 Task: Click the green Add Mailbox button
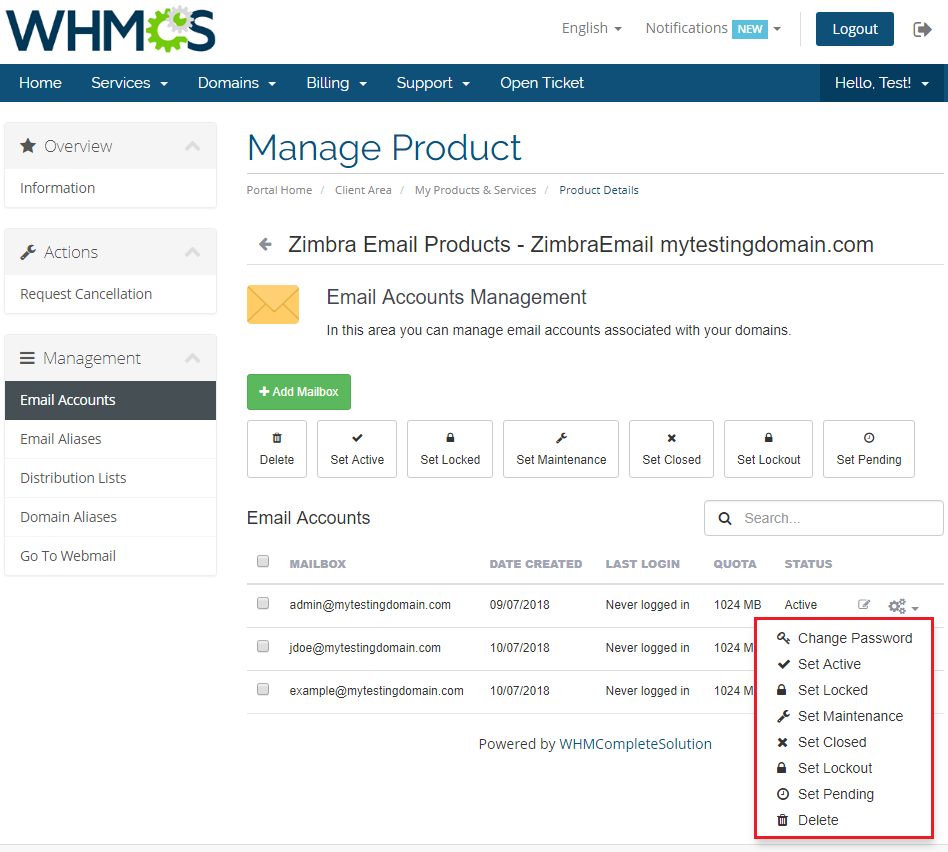tap(299, 392)
